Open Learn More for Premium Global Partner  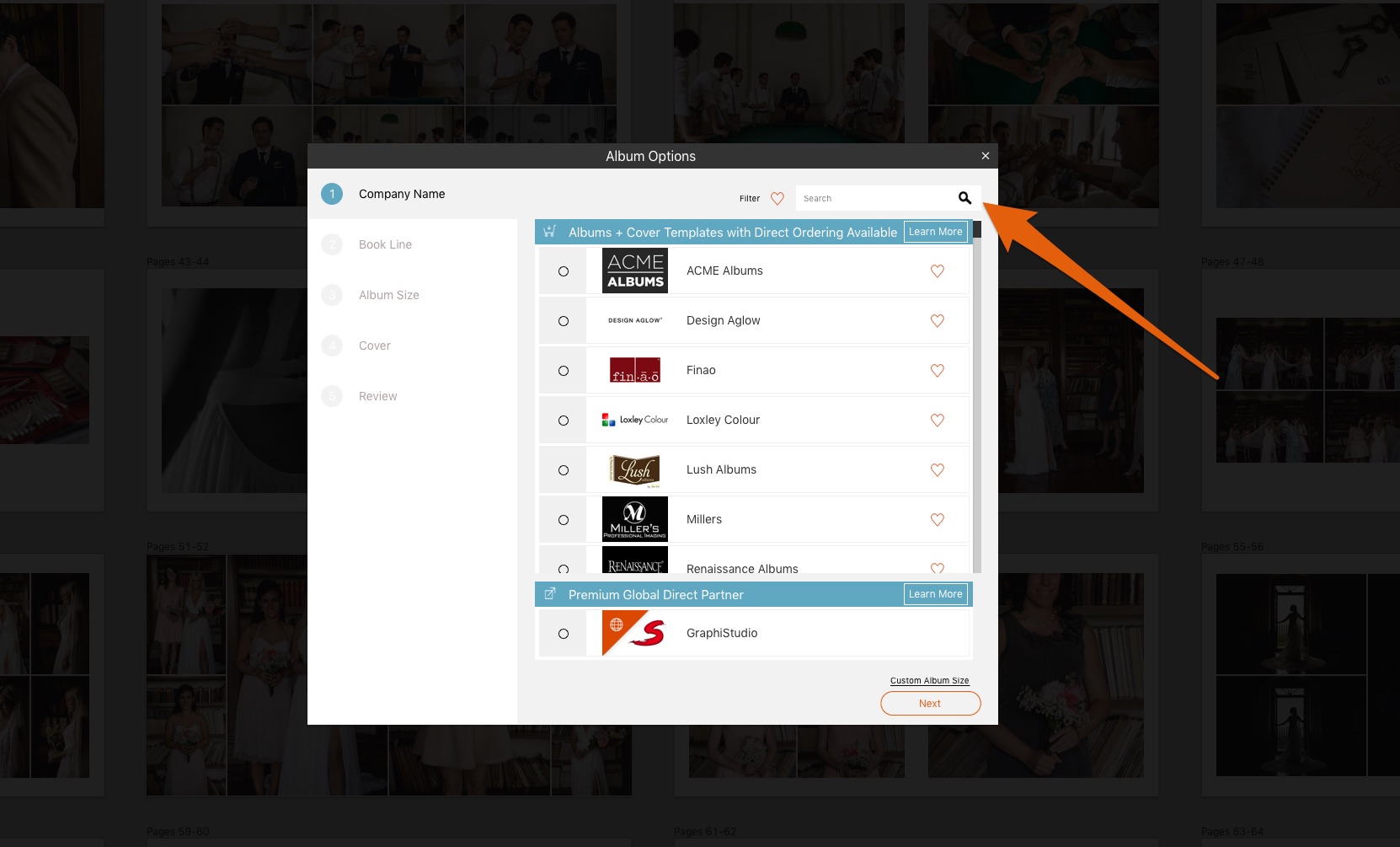pos(935,594)
